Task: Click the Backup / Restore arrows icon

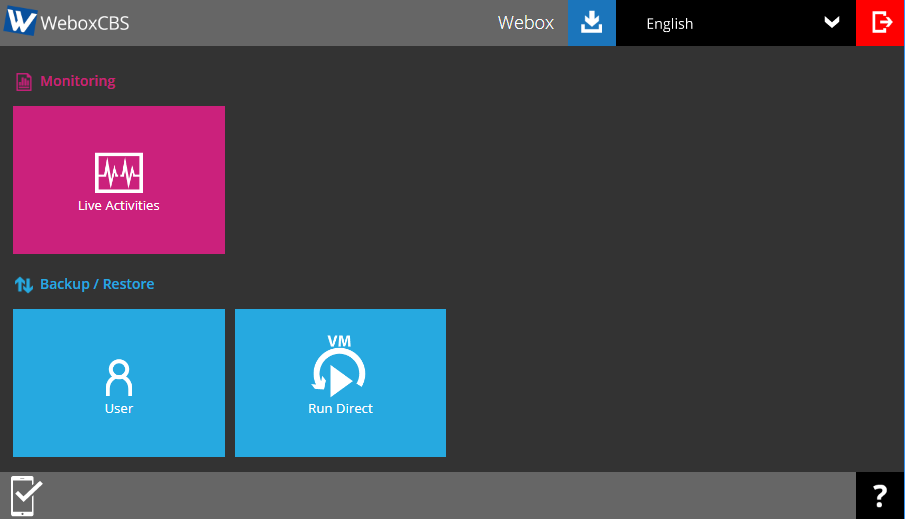Action: pyautogui.click(x=24, y=285)
